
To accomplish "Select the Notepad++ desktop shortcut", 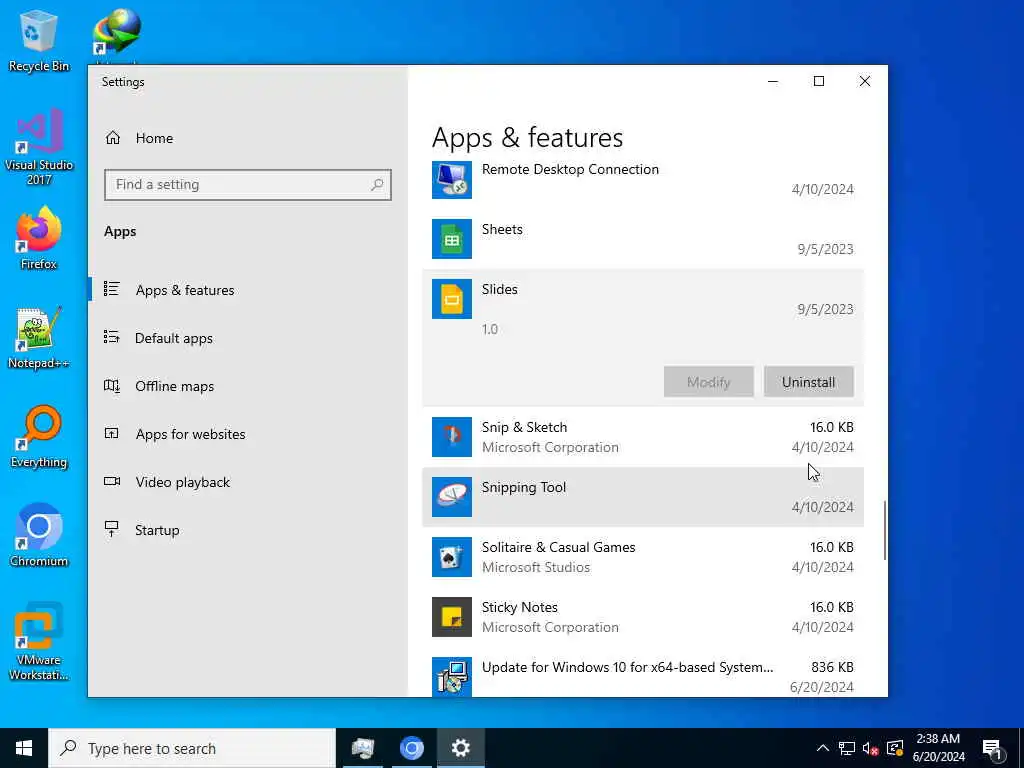I will click(39, 338).
